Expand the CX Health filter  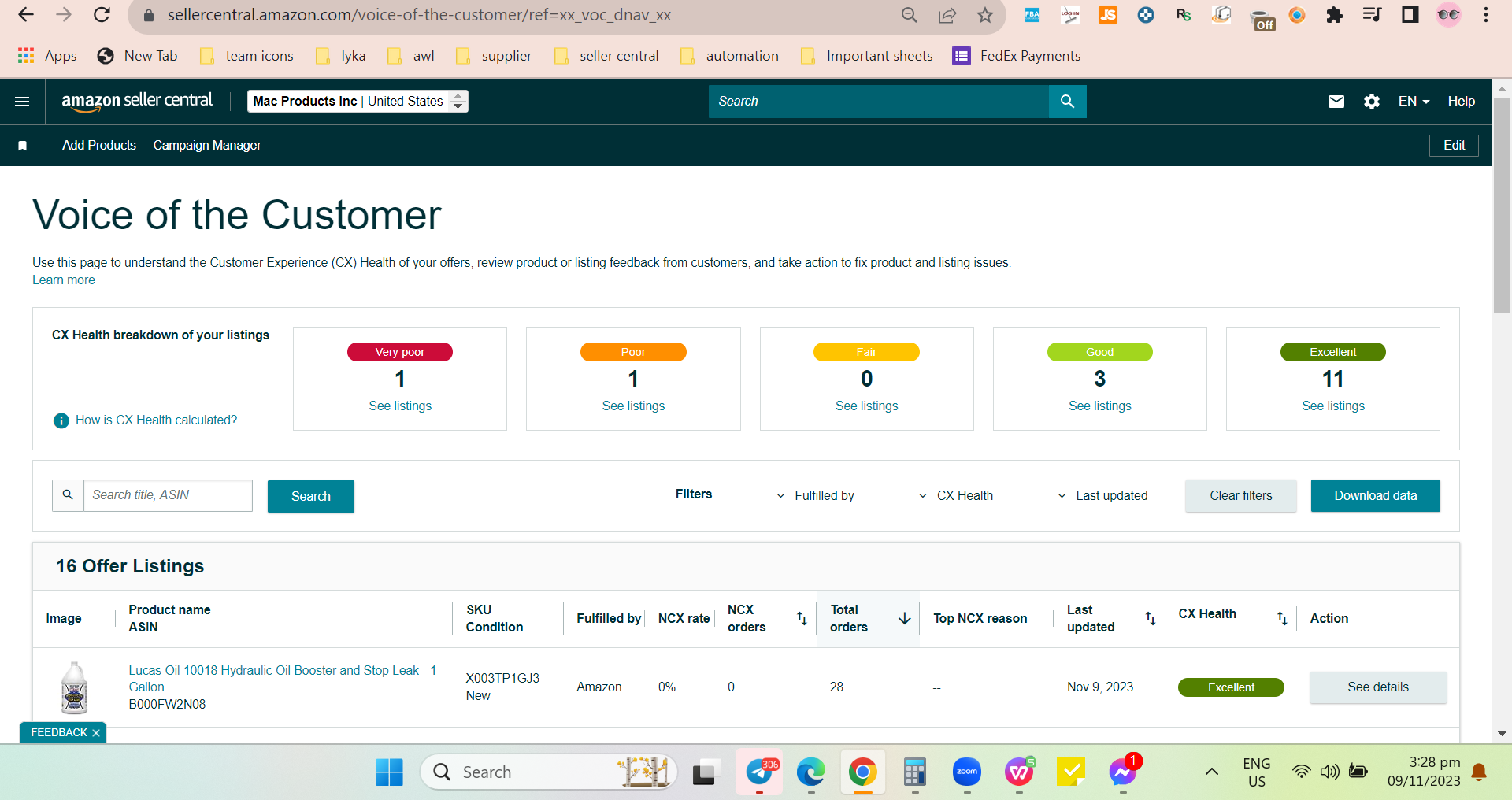point(955,496)
